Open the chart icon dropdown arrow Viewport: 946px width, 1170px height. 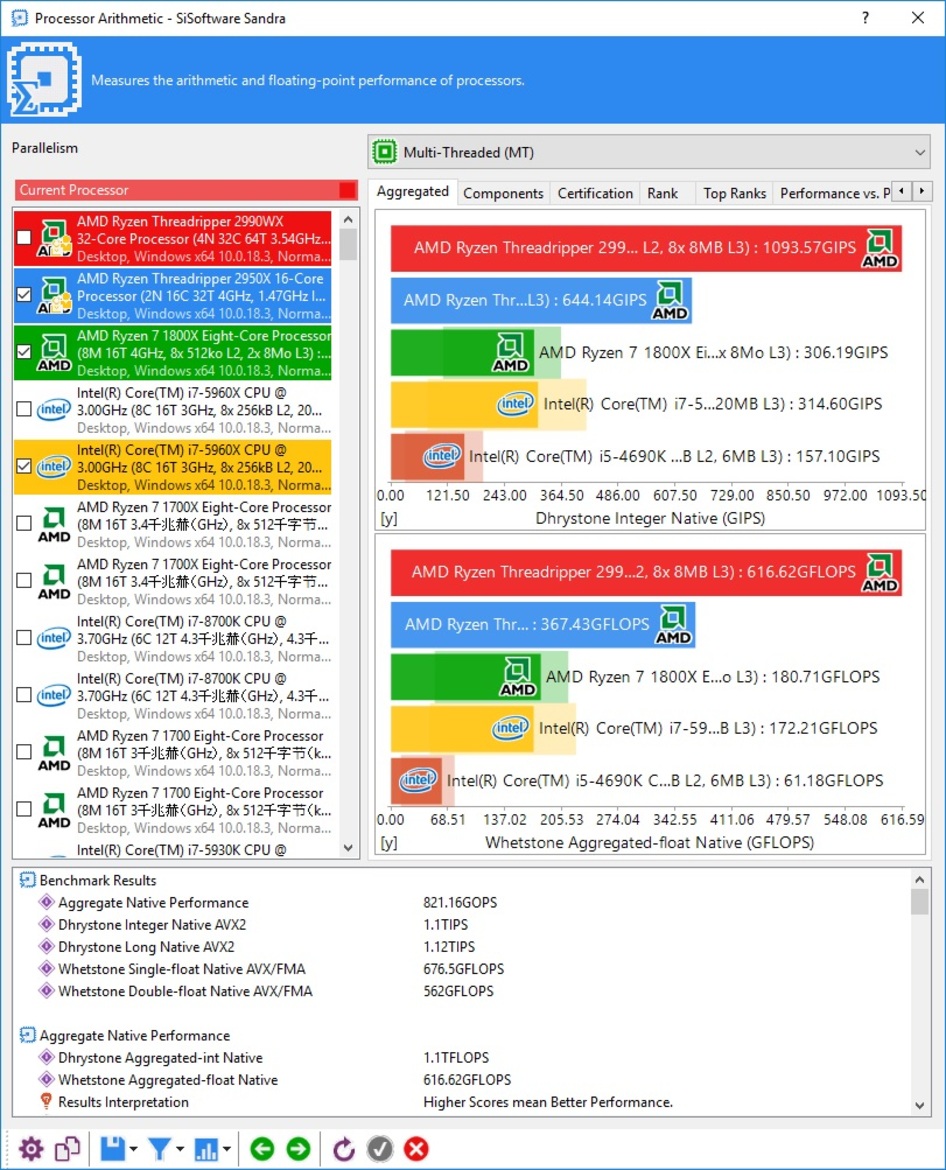pos(226,1149)
